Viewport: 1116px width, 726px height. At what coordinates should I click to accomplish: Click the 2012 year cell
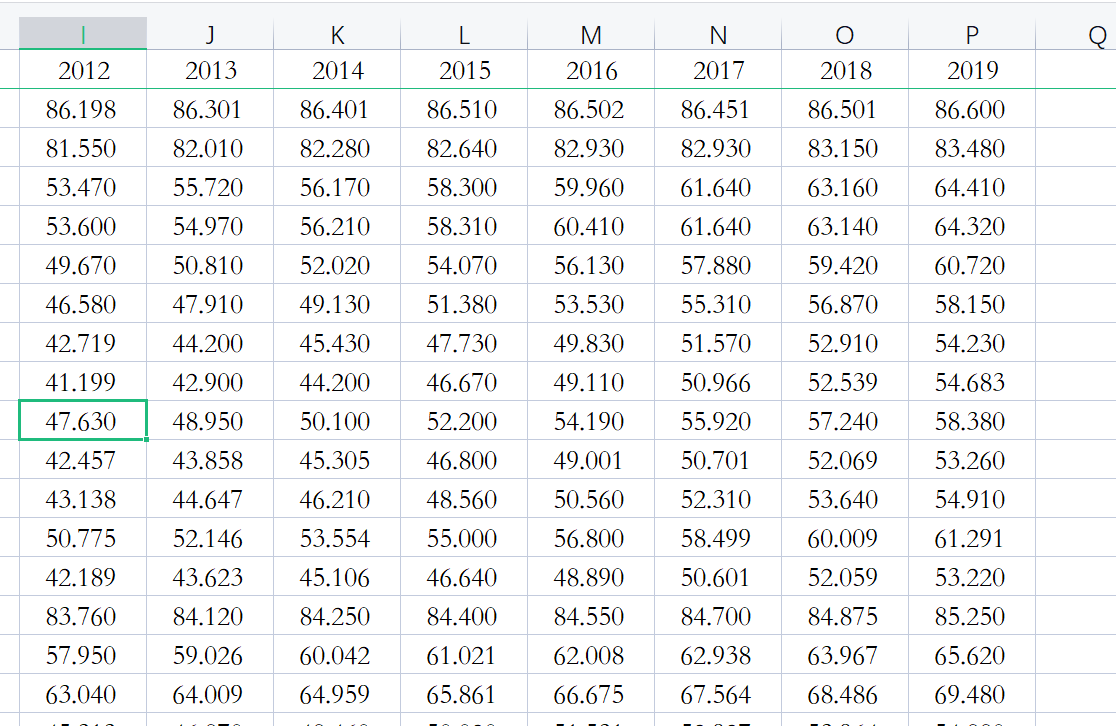tap(83, 70)
